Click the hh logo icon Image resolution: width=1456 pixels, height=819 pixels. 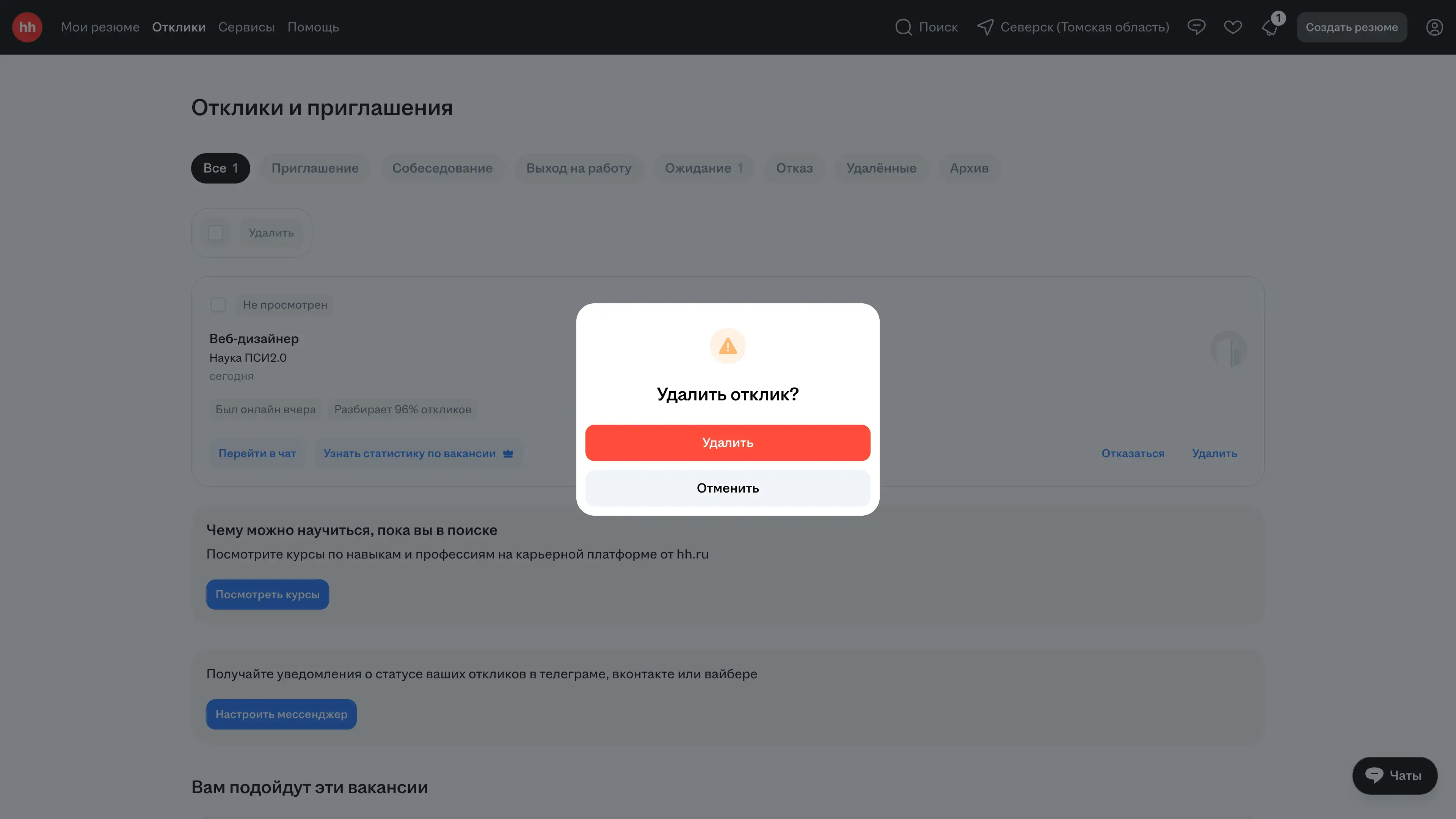point(27,27)
